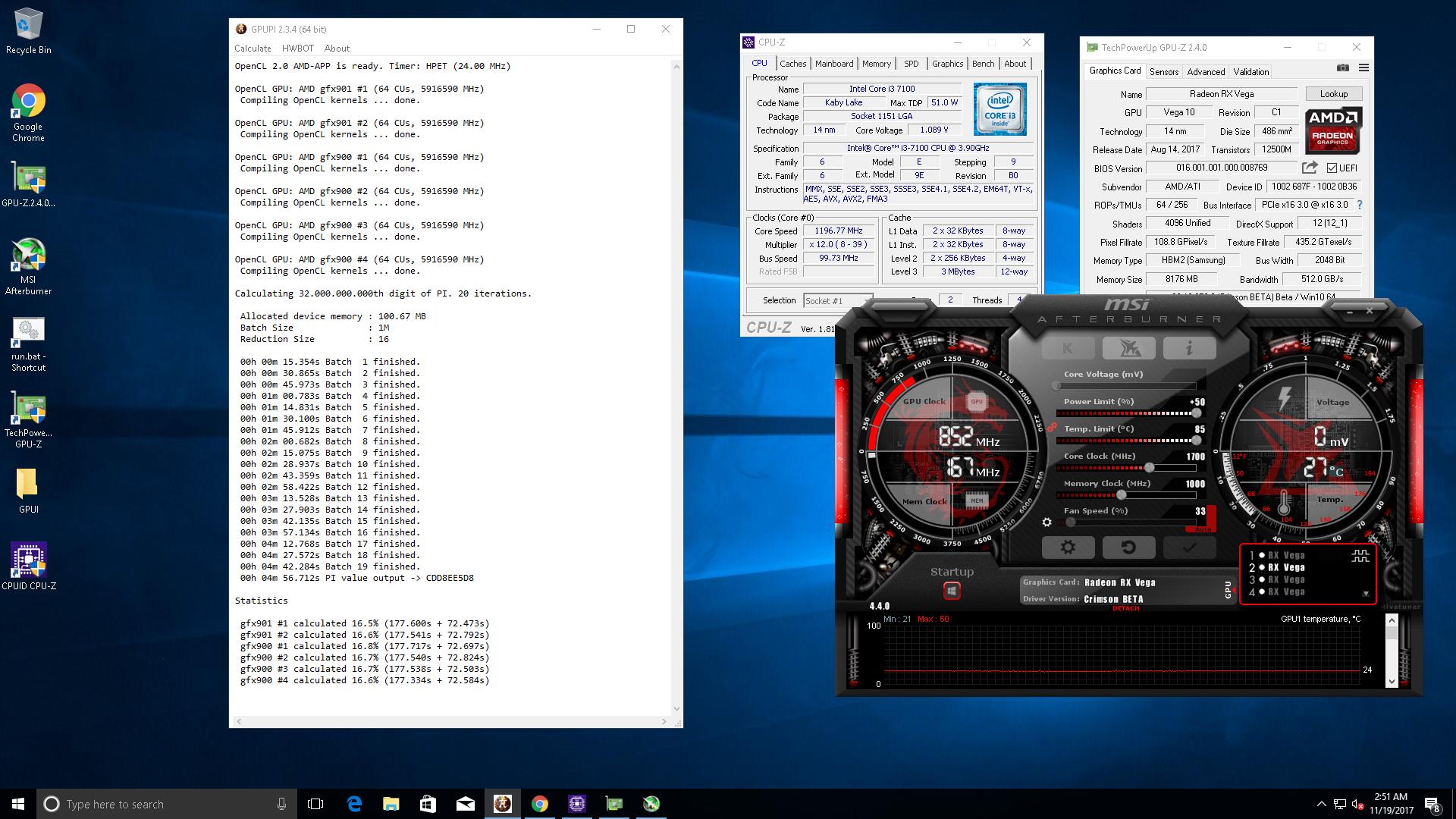Open the Microsoft Store taskbar icon

(428, 804)
